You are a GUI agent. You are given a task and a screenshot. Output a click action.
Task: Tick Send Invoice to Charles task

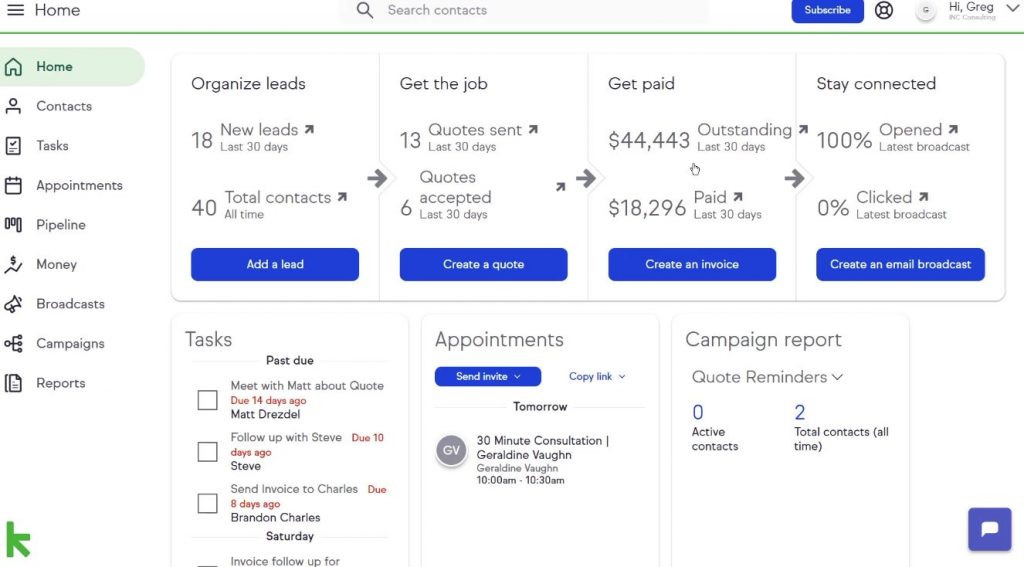(x=208, y=503)
